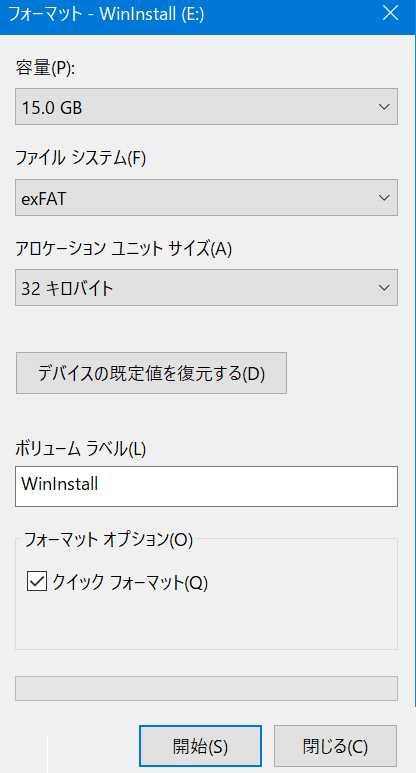Expand the exFAT file system dropdown
Viewport: 416px width, 773px height.
[x=207, y=198]
